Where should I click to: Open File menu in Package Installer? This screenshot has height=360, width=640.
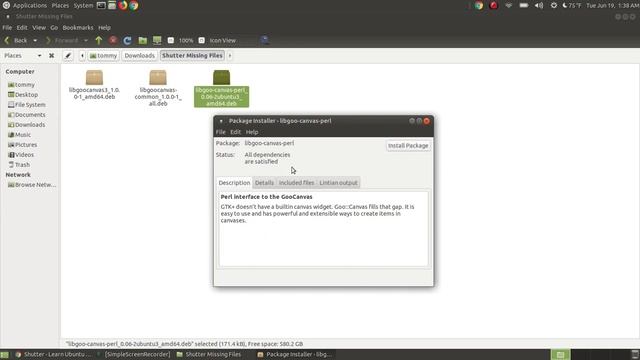(x=220, y=132)
